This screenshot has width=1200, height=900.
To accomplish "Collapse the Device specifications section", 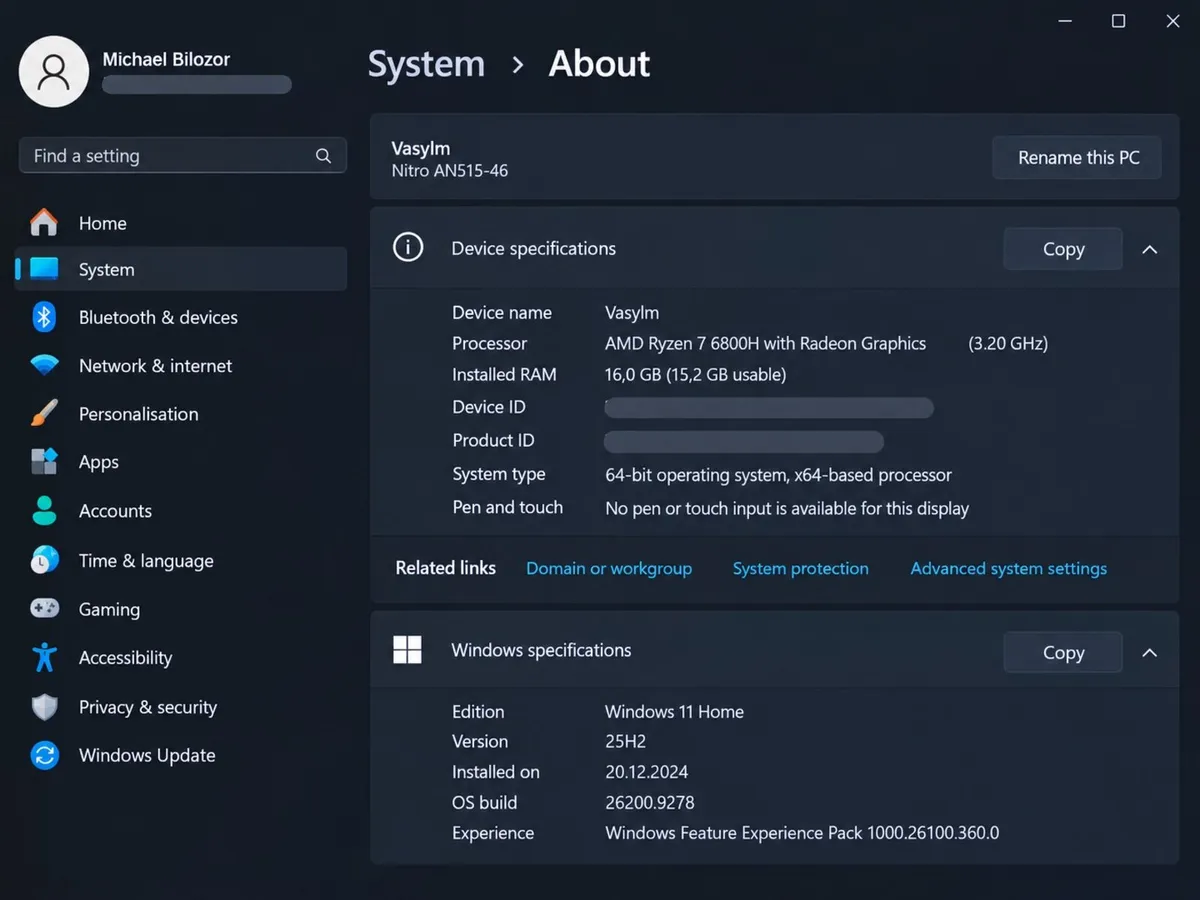I will (1150, 249).
